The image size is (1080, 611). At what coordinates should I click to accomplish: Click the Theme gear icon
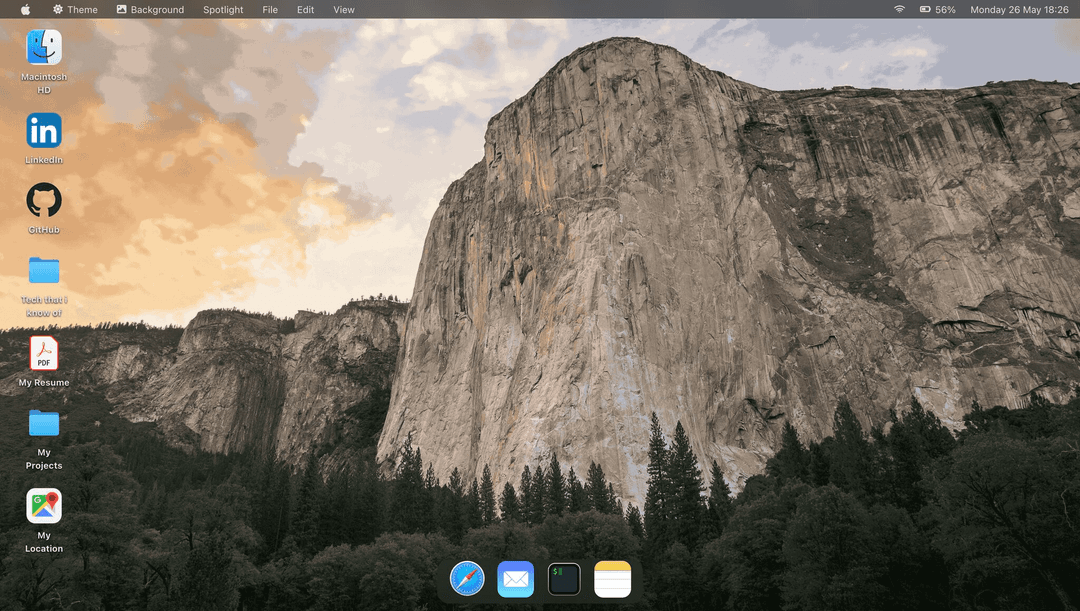[x=57, y=9]
